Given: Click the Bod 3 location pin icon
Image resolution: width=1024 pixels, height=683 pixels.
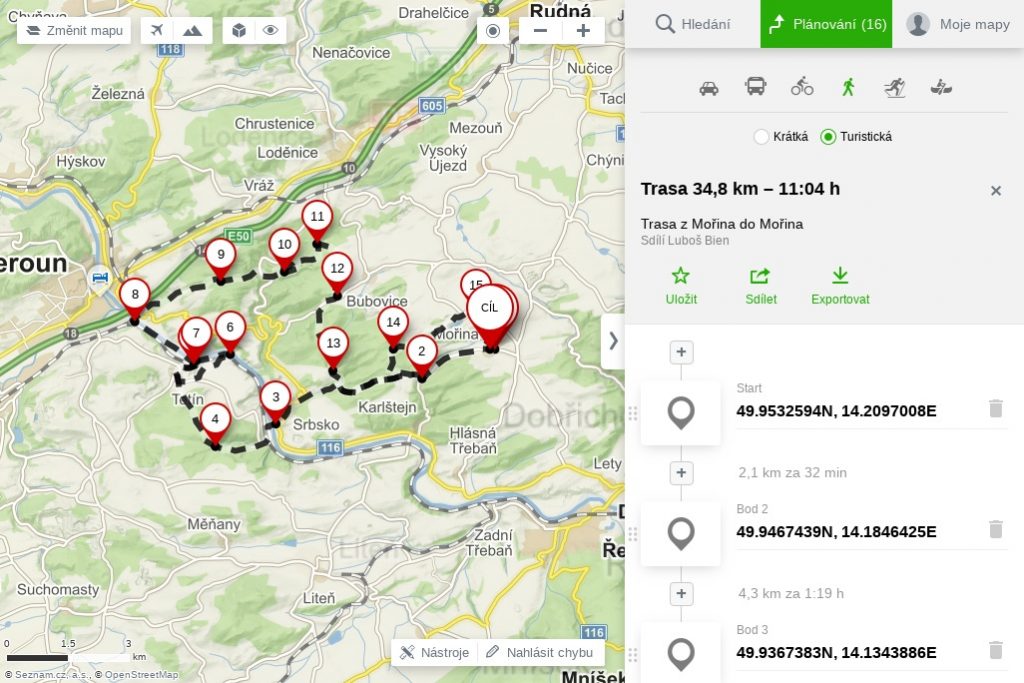Looking at the screenshot, I should (x=681, y=653).
